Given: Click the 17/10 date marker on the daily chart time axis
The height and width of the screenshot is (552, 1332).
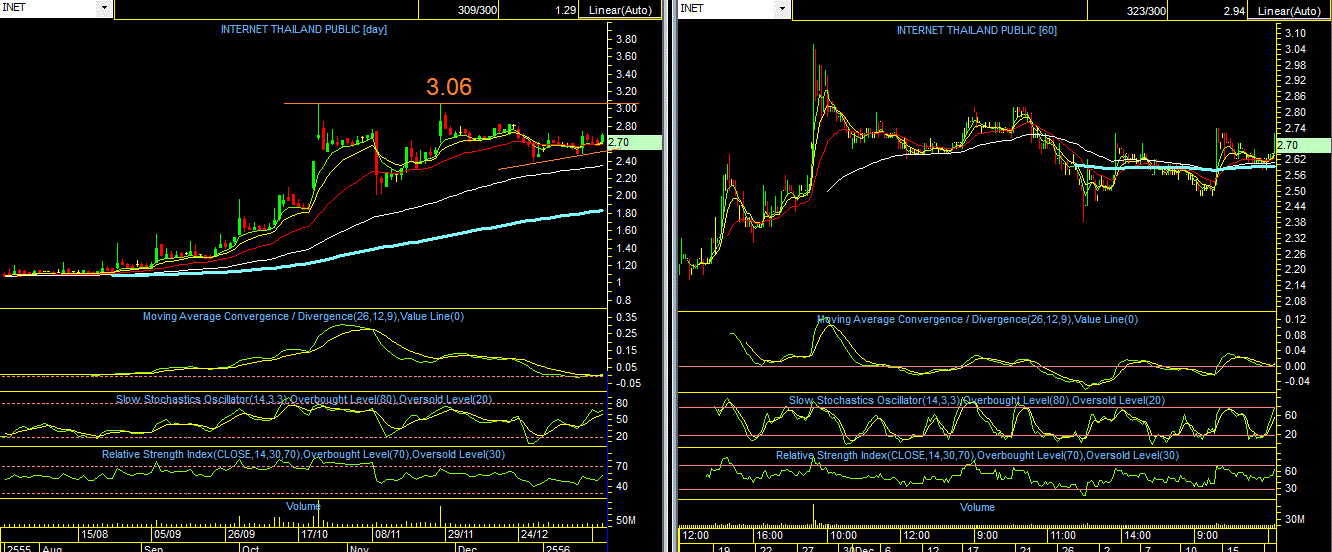Looking at the screenshot, I should (315, 534).
